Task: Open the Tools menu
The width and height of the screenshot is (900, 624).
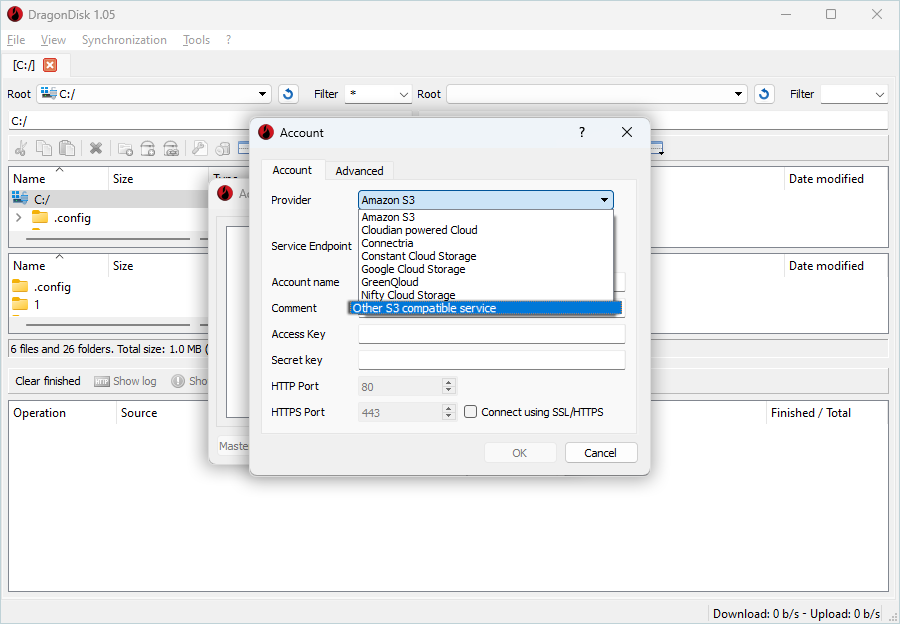Action: (x=196, y=40)
